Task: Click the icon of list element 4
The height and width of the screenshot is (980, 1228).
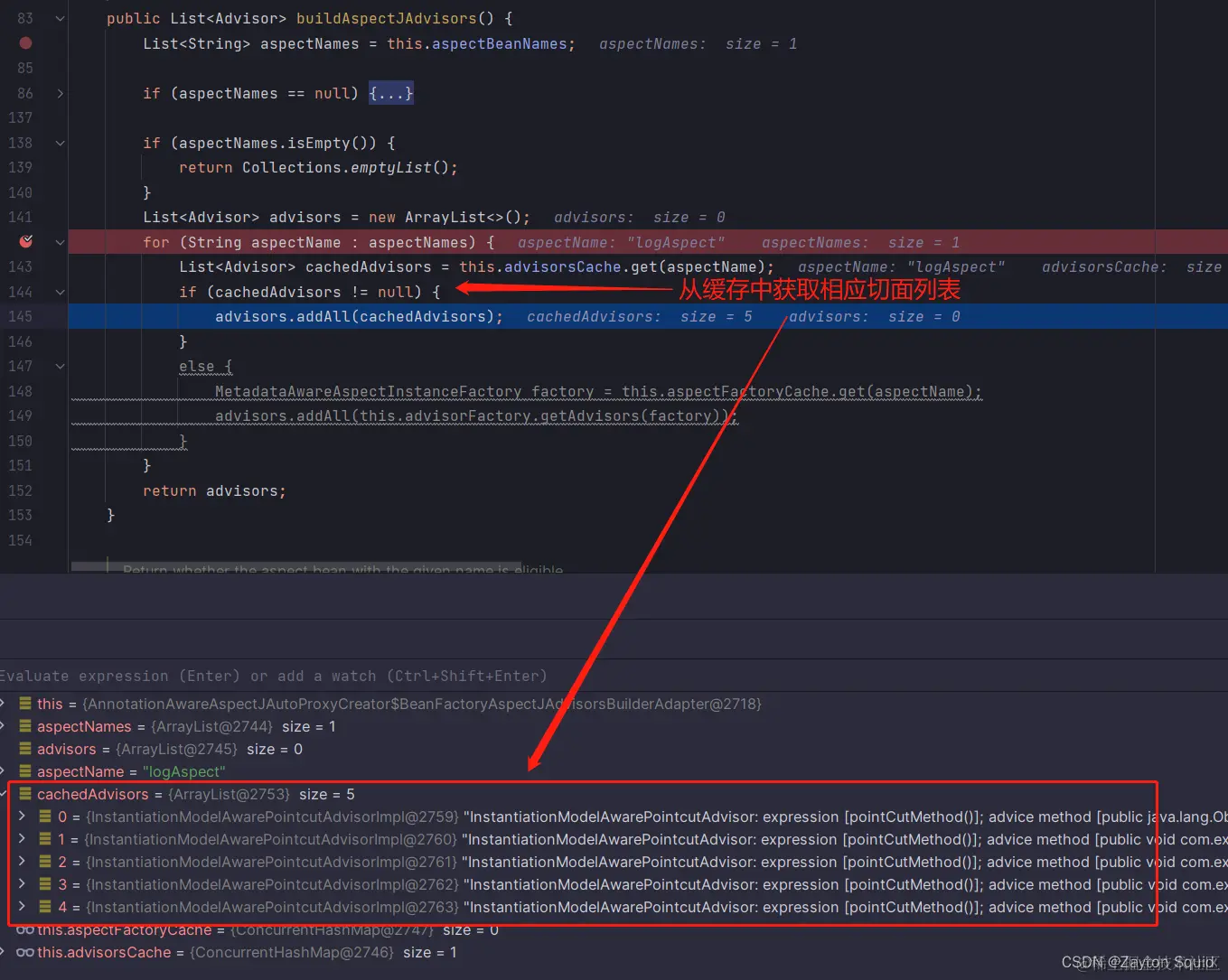Action: click(x=45, y=907)
